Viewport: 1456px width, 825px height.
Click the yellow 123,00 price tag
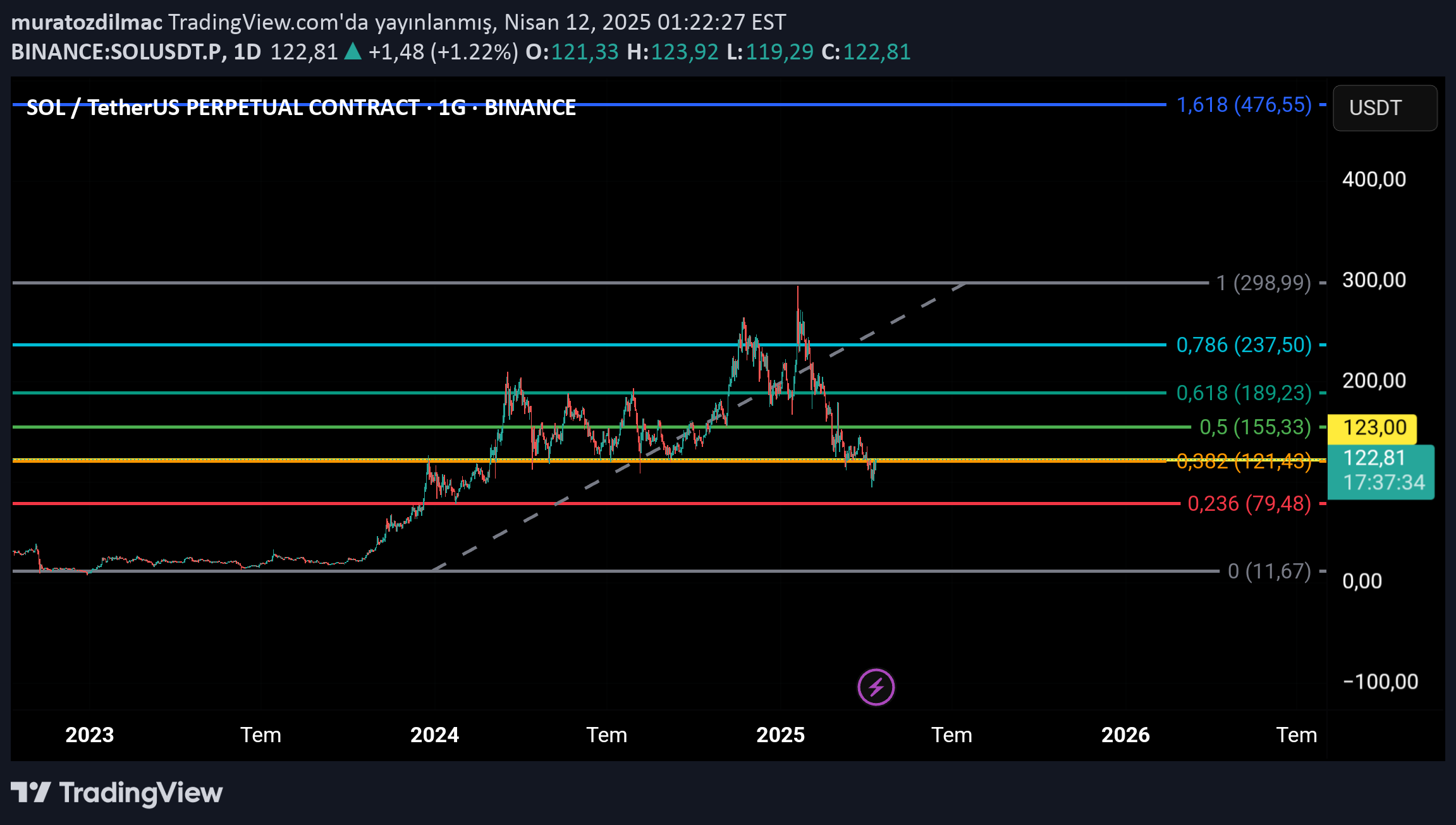[x=1372, y=428]
